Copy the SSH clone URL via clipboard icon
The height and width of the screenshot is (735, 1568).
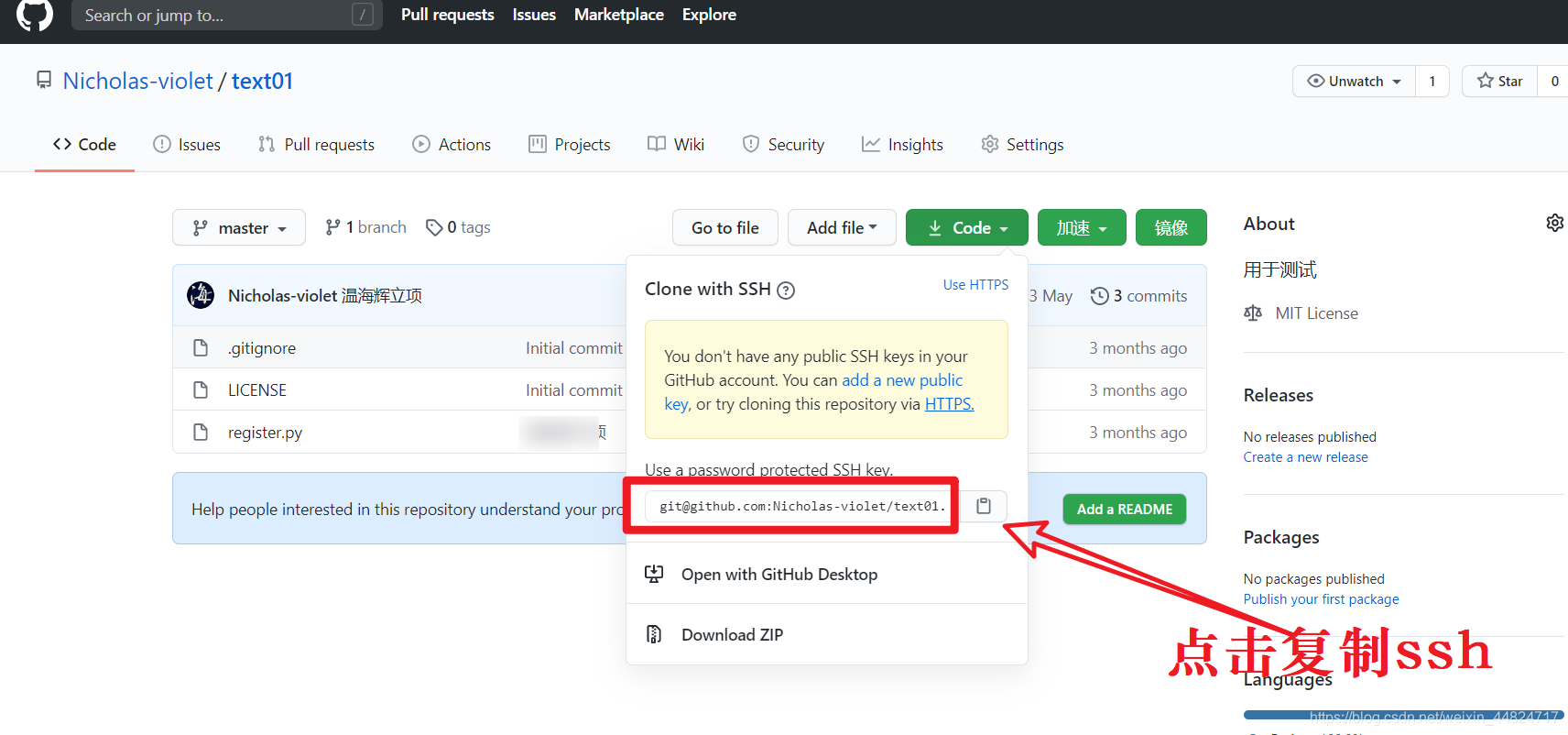tap(984, 506)
